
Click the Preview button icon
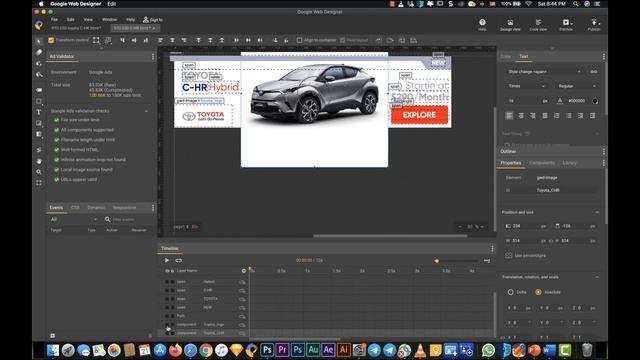[565, 22]
